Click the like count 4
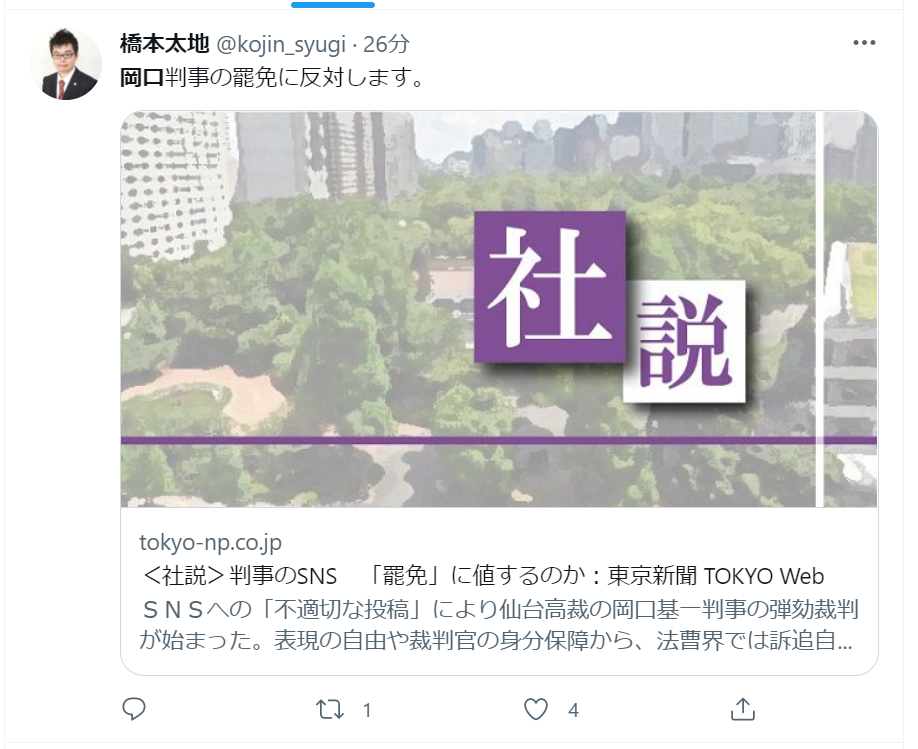Screen dimensions: 918x749 click(x=573, y=710)
